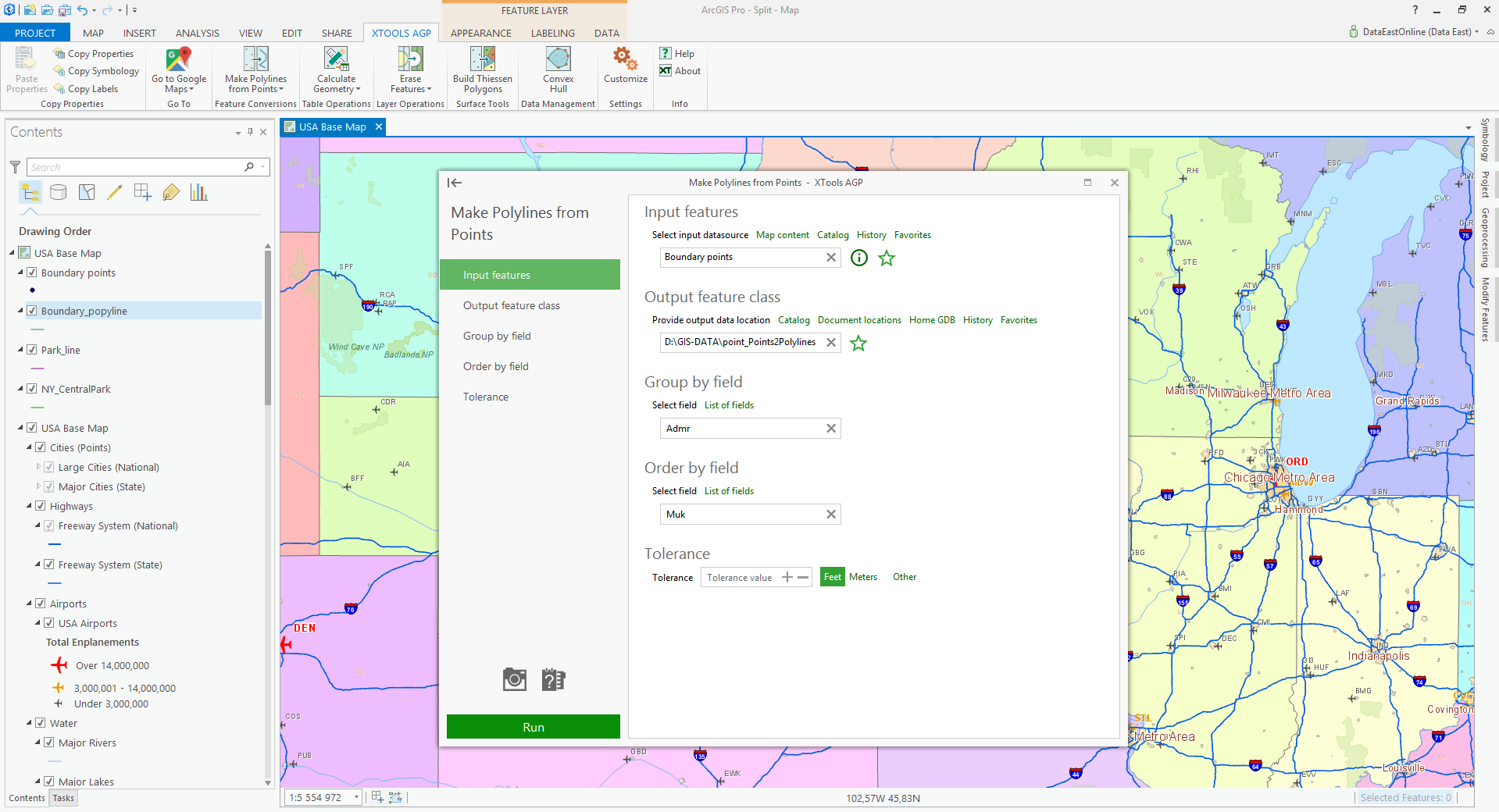Viewport: 1499px width, 812px height.
Task: Toggle Water group visibility
Action: click(x=41, y=723)
